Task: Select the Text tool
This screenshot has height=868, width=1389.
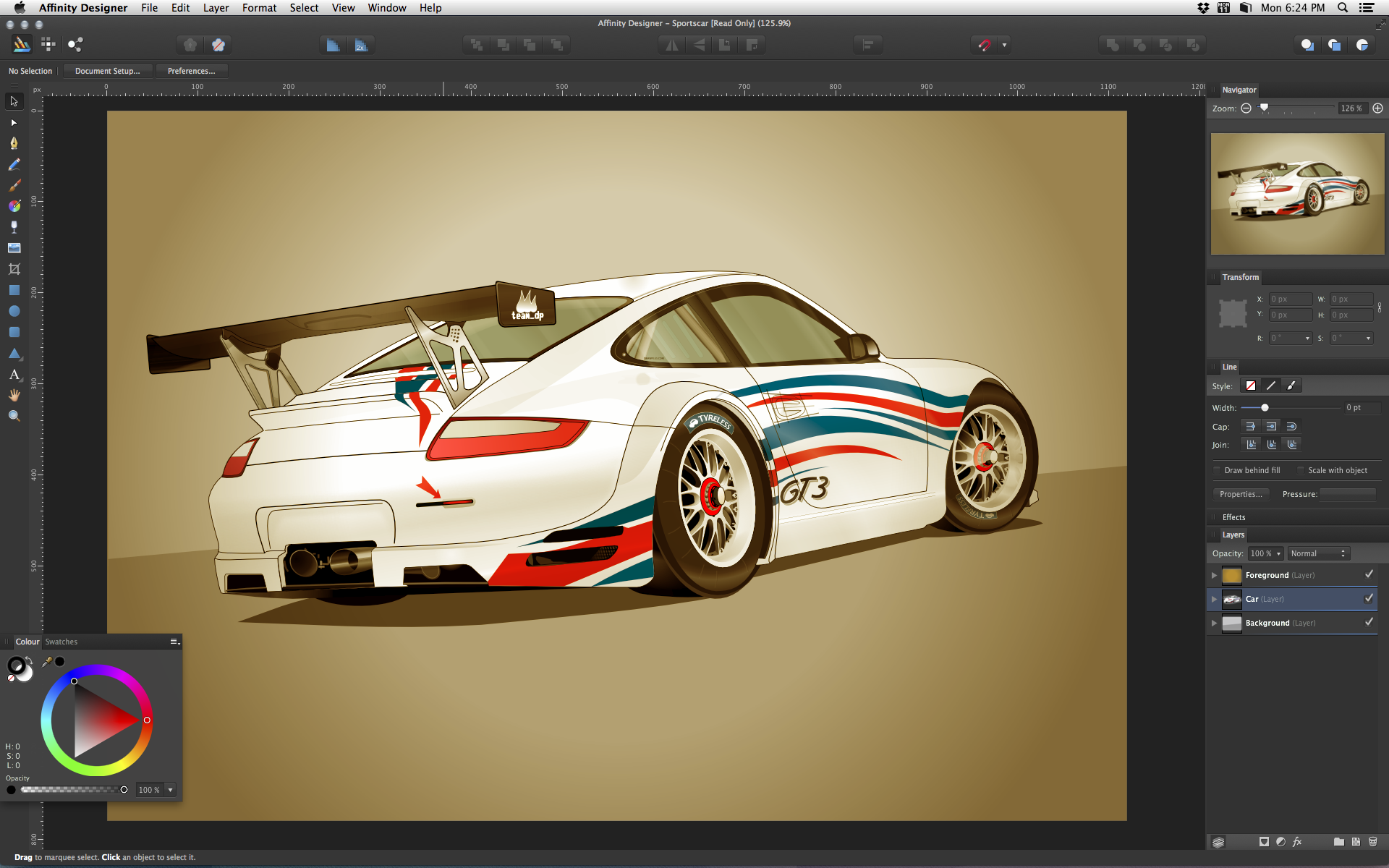Action: coord(14,375)
